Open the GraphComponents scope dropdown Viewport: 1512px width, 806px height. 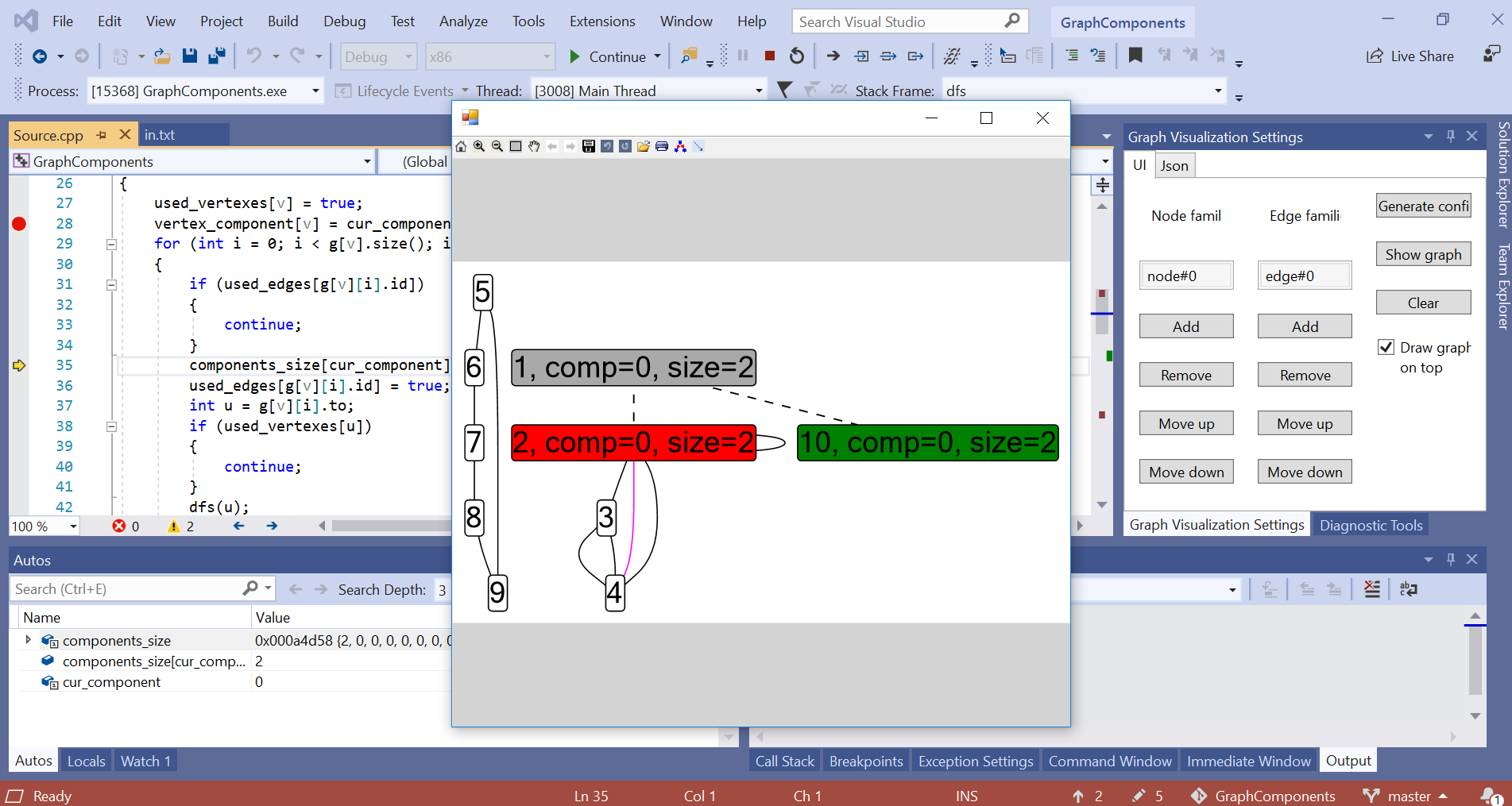367,161
